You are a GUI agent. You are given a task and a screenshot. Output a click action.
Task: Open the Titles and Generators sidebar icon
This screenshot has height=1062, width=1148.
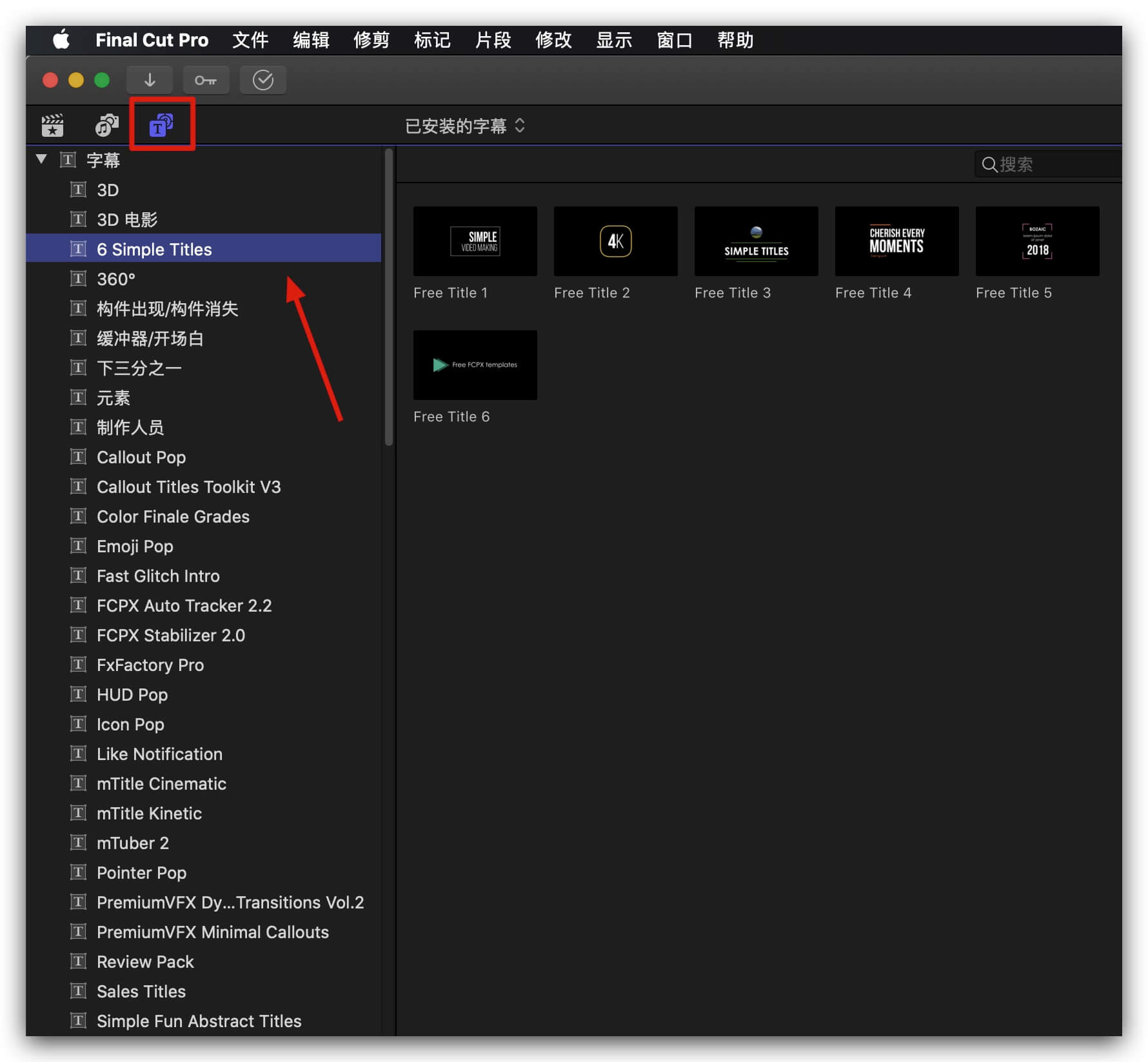[x=161, y=125]
